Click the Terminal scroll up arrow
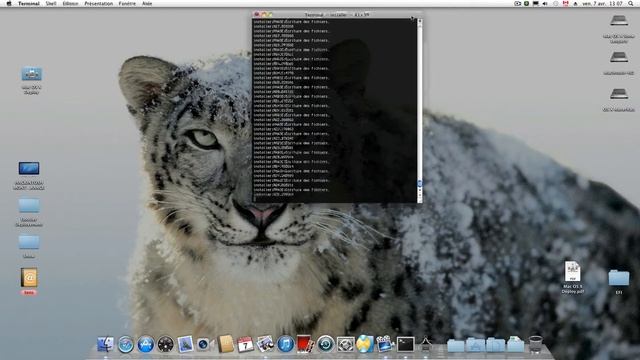Screen dimensions: 640x360 pos(420,21)
